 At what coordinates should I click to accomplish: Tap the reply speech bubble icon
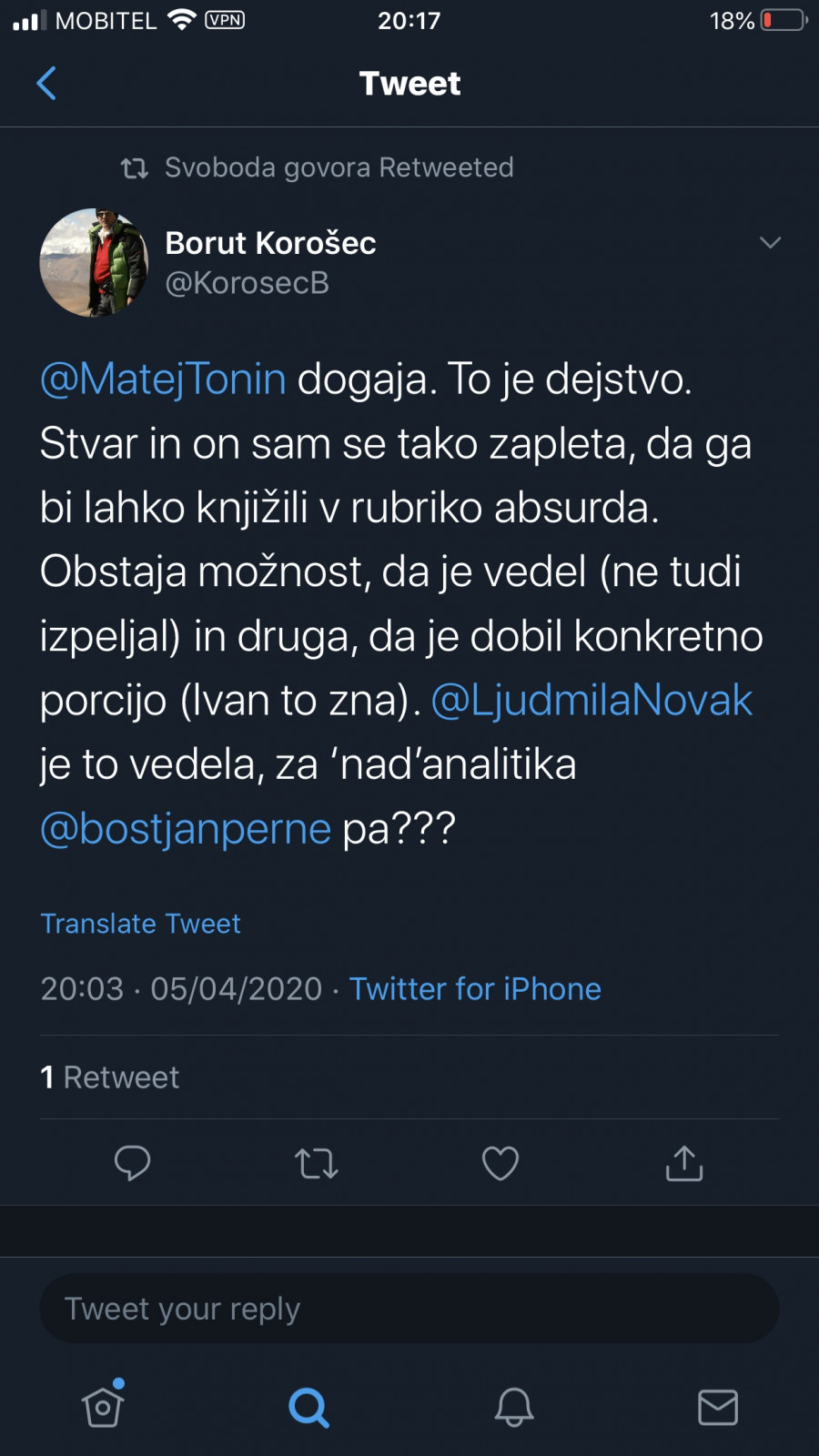[x=132, y=1163]
